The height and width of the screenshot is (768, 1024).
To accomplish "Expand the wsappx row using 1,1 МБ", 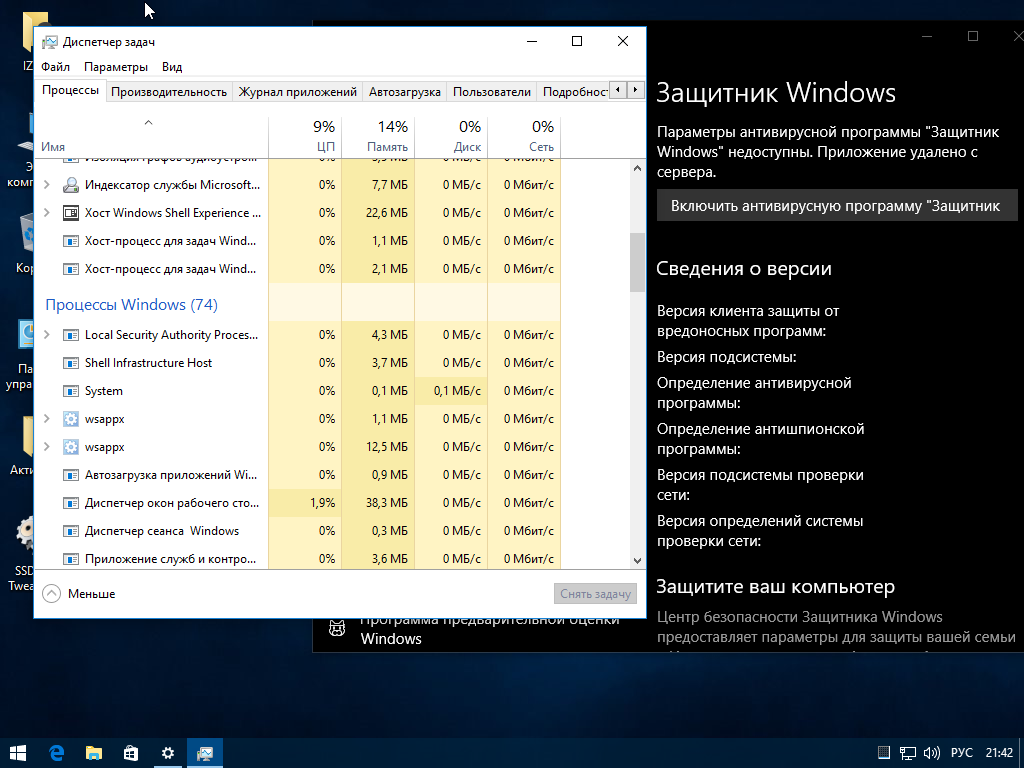I will [x=46, y=419].
